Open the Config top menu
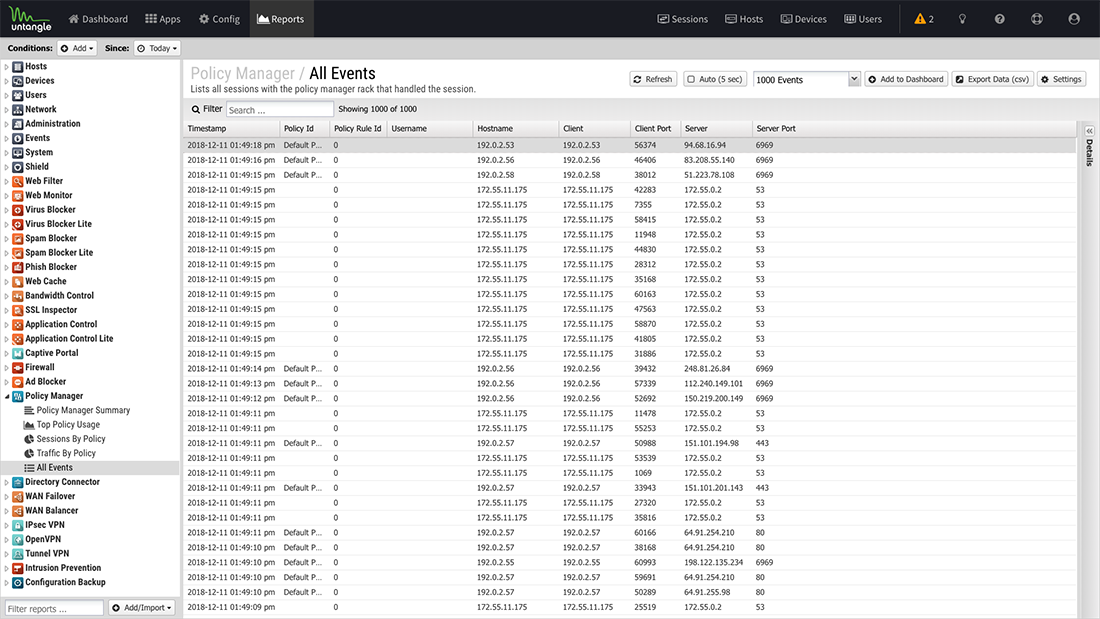 coord(220,19)
